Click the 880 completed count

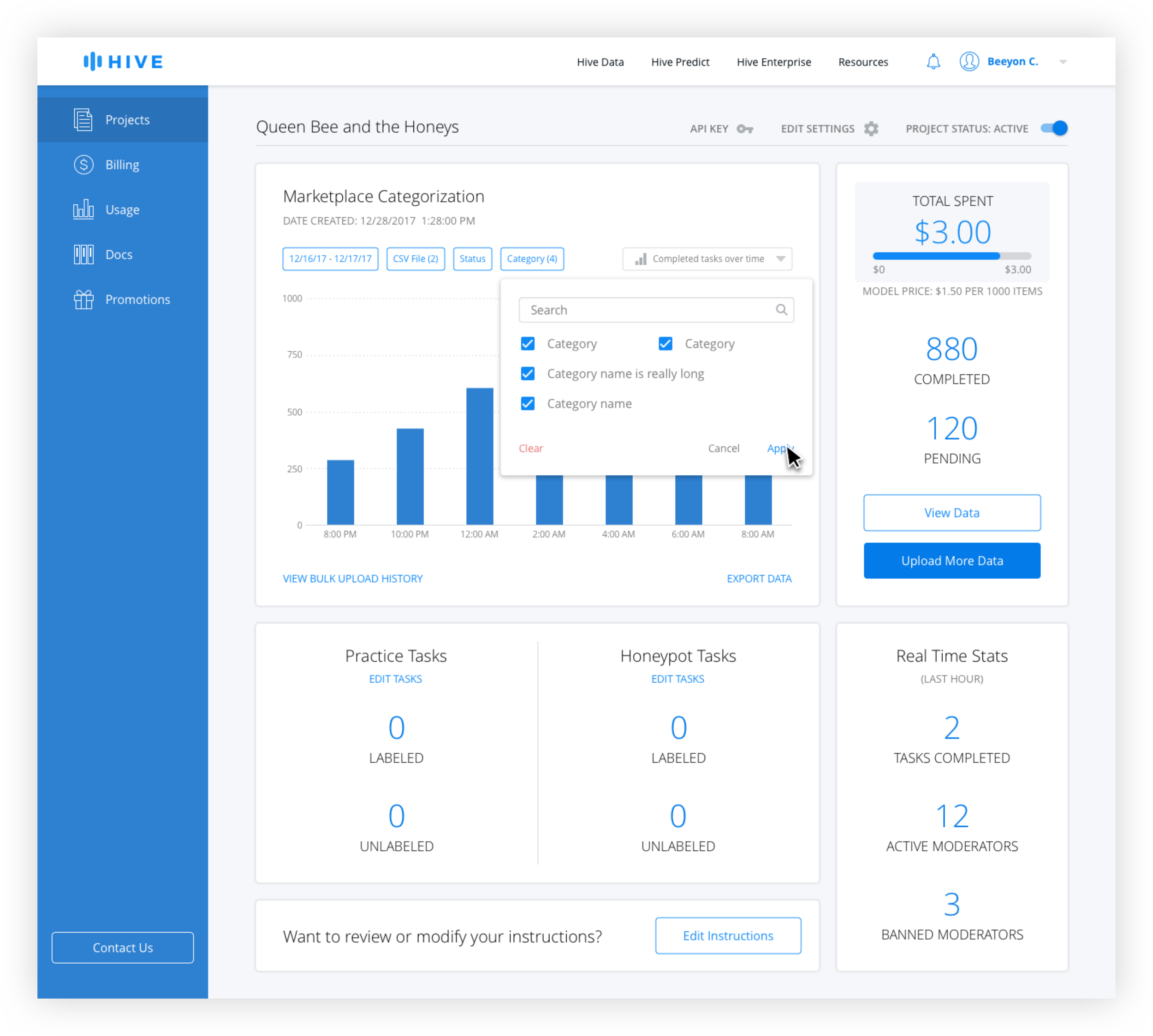pyautogui.click(x=951, y=349)
